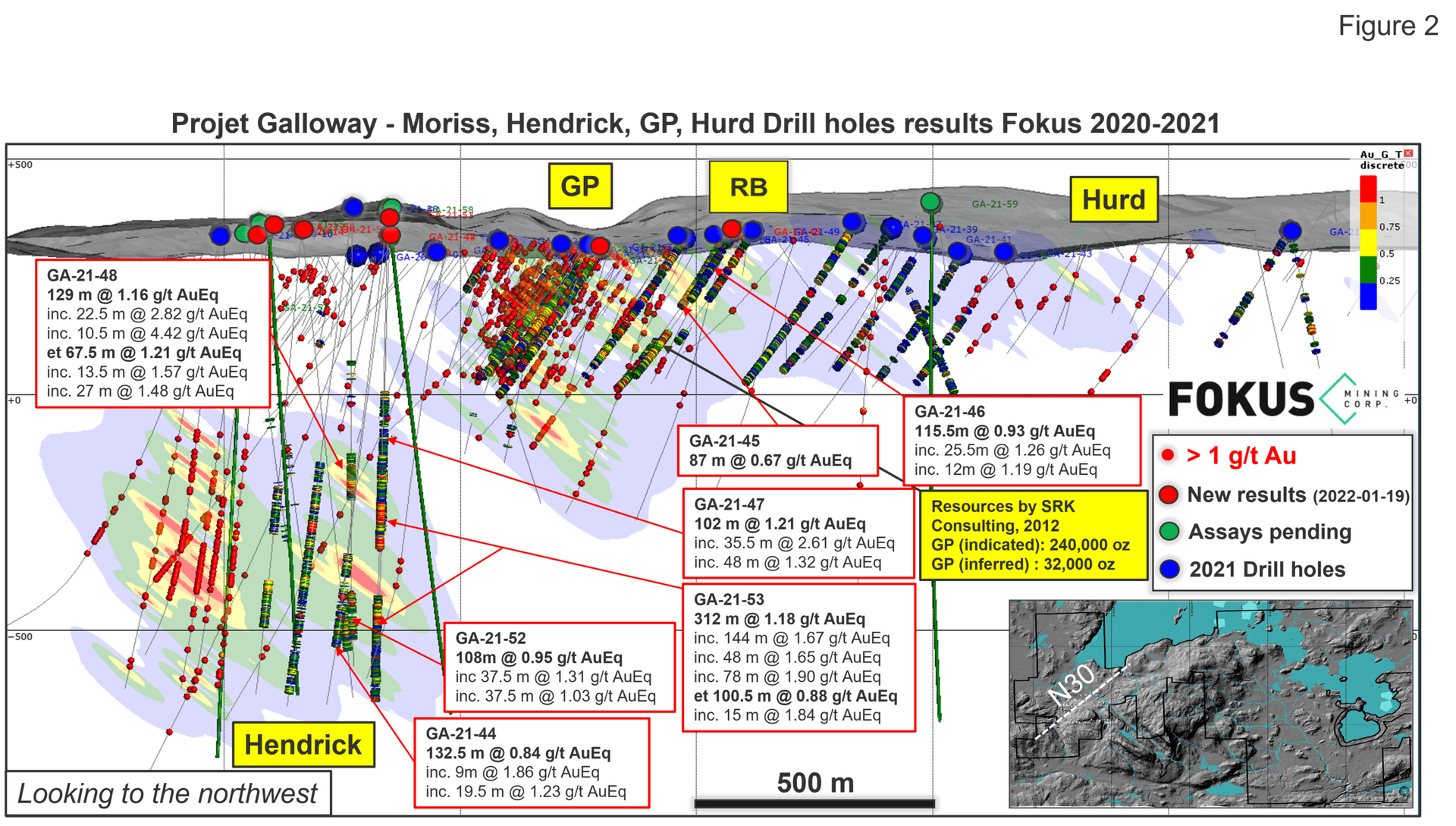Image resolution: width=1456 pixels, height=826 pixels.
Task: Click the Resources by SRK Consulting yellow box
Action: (1033, 535)
